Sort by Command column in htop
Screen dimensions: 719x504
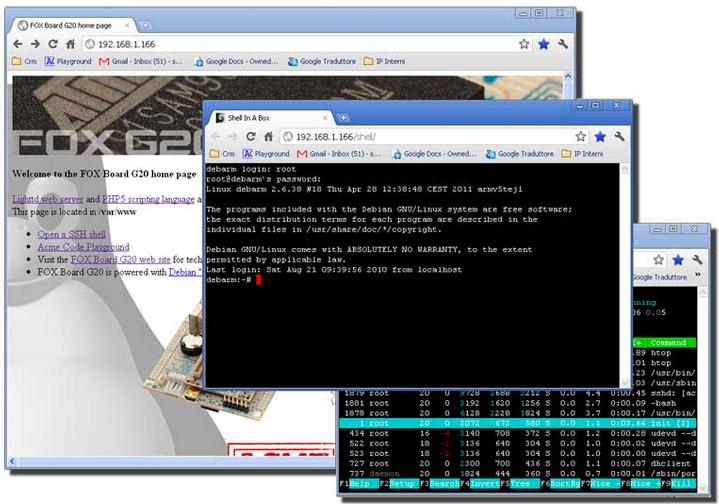pos(668,343)
